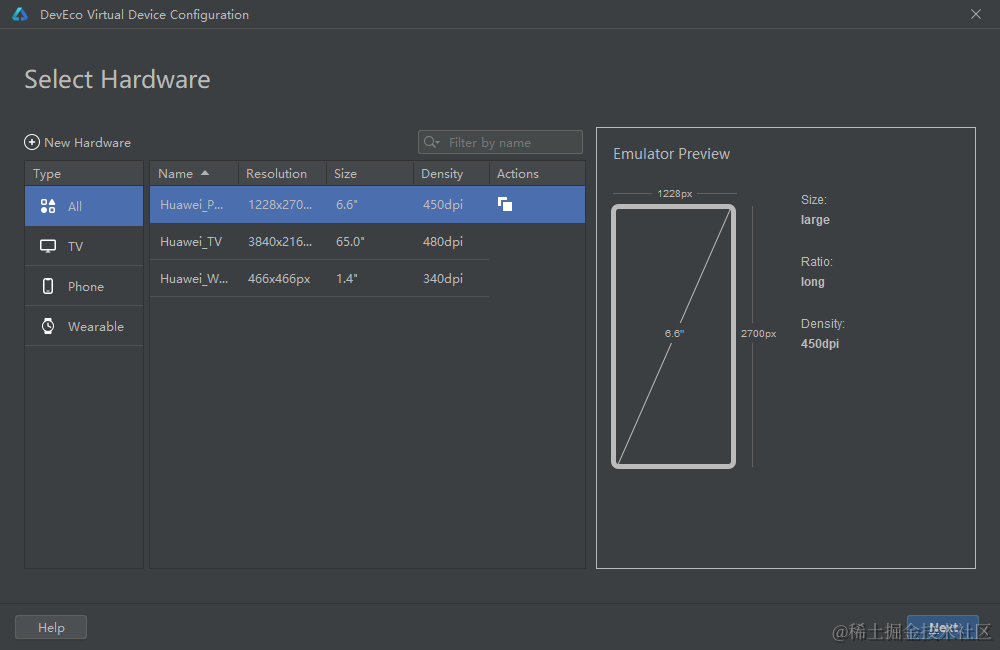The image size is (1000, 650).
Task: Focus the Filter by name field
Action: pyautogui.click(x=500, y=142)
